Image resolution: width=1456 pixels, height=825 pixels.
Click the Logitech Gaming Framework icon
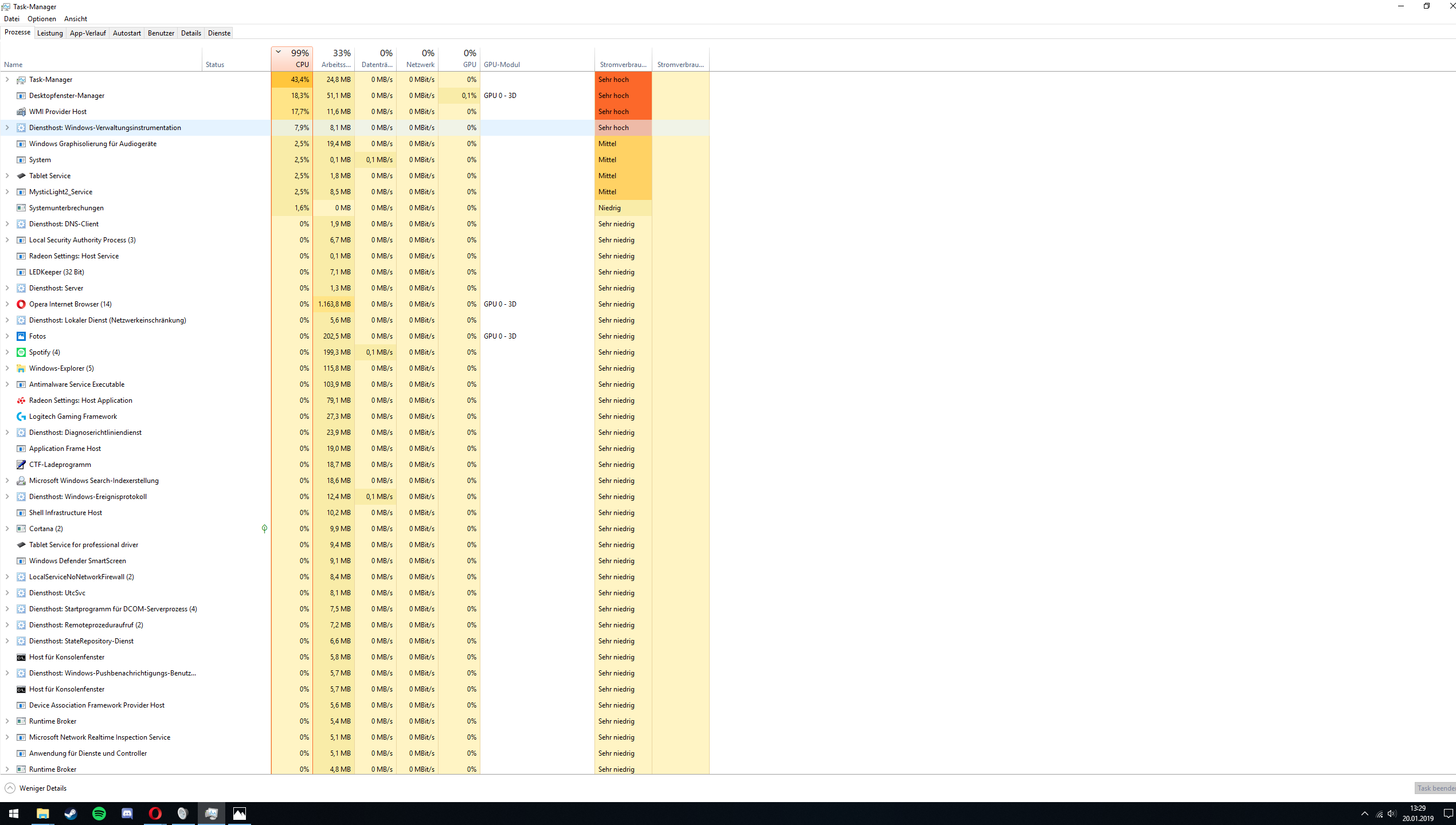point(21,417)
